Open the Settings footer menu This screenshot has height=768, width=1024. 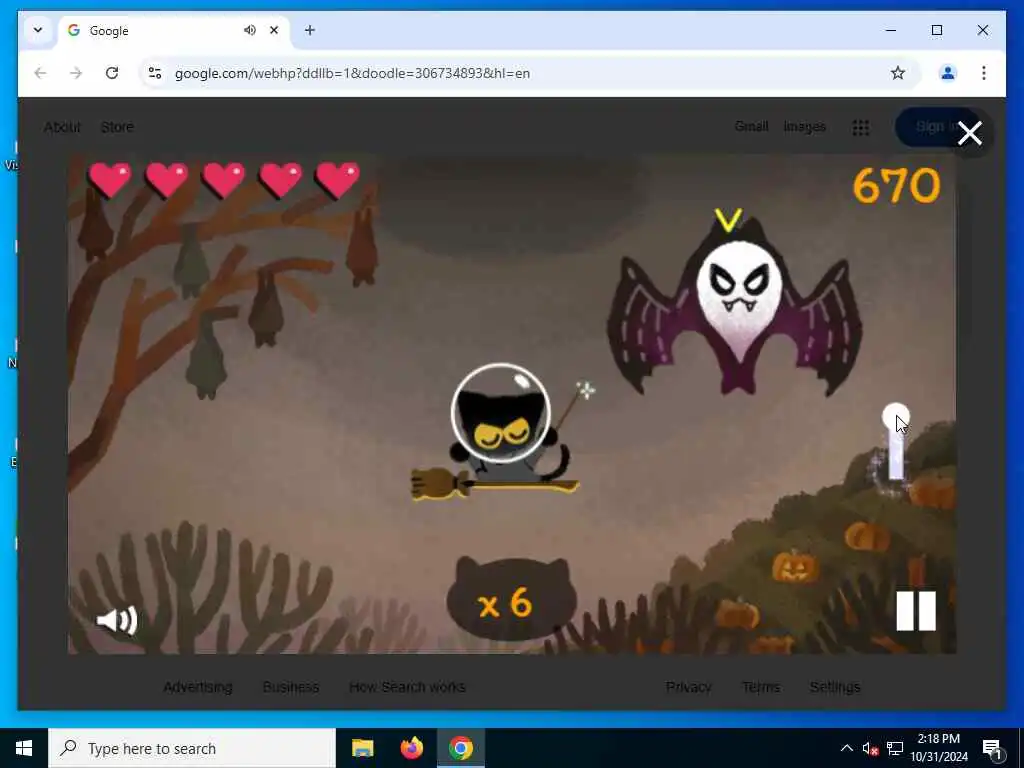[x=835, y=686]
